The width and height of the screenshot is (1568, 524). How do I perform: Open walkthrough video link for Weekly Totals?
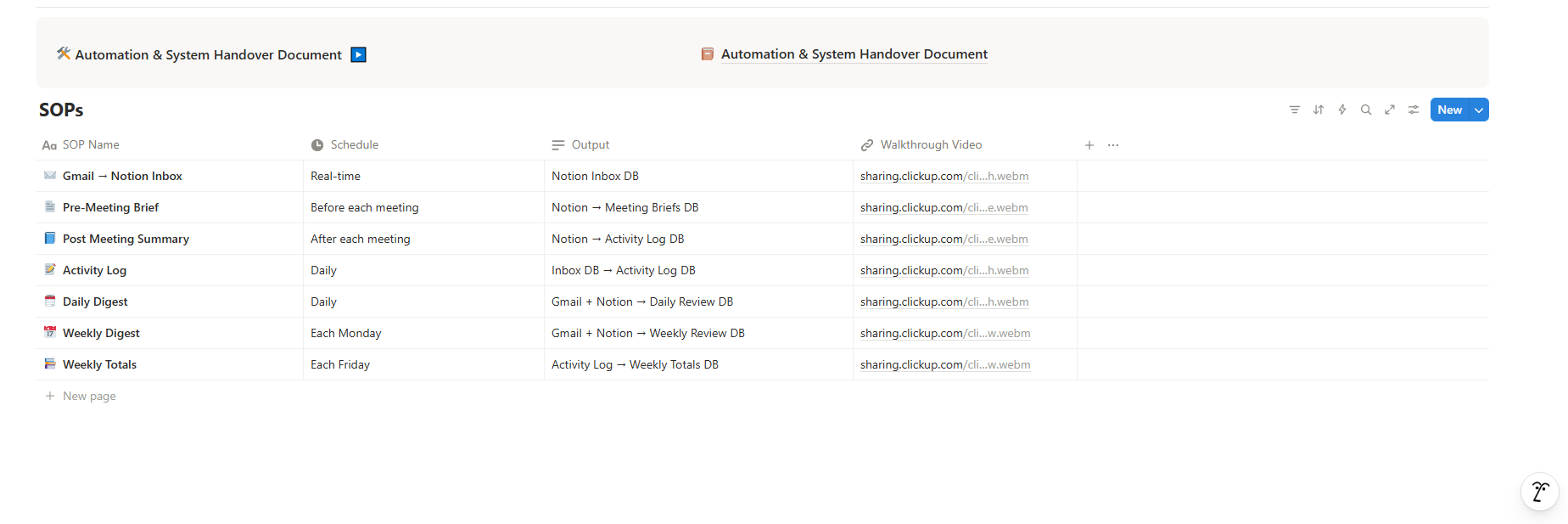coord(945,364)
